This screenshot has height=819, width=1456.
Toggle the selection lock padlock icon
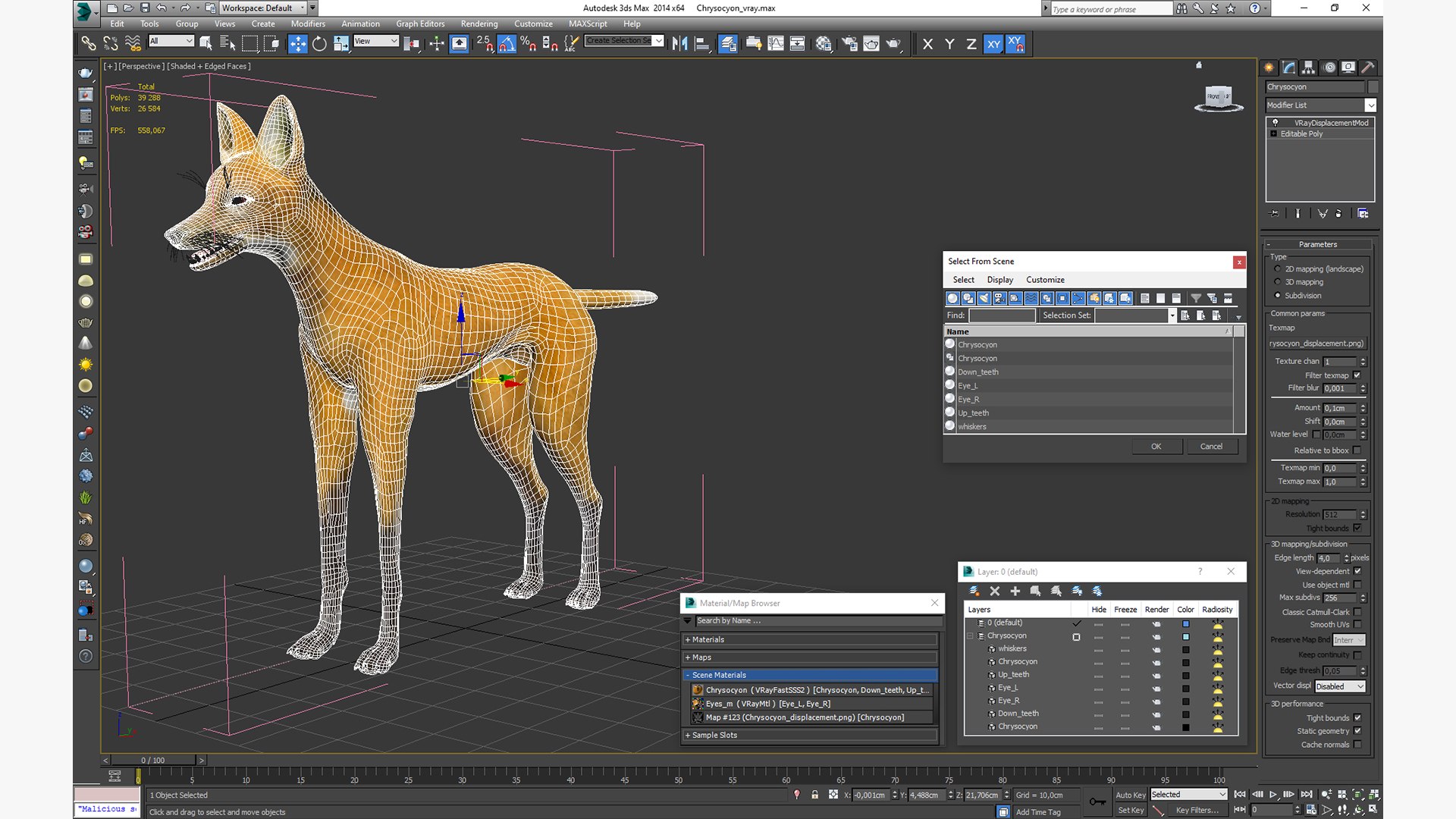tap(814, 795)
